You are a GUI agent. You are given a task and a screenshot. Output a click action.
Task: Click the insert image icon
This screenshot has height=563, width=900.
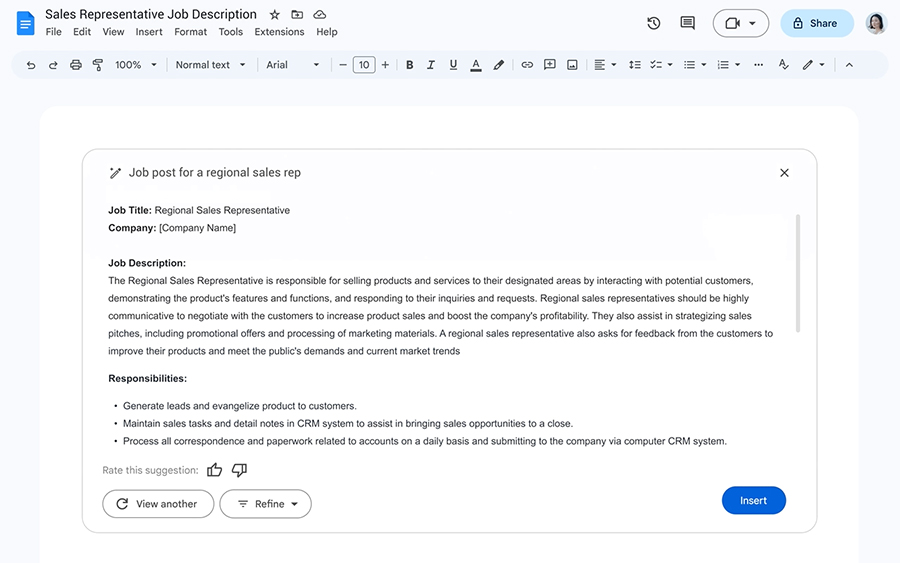[x=572, y=65]
